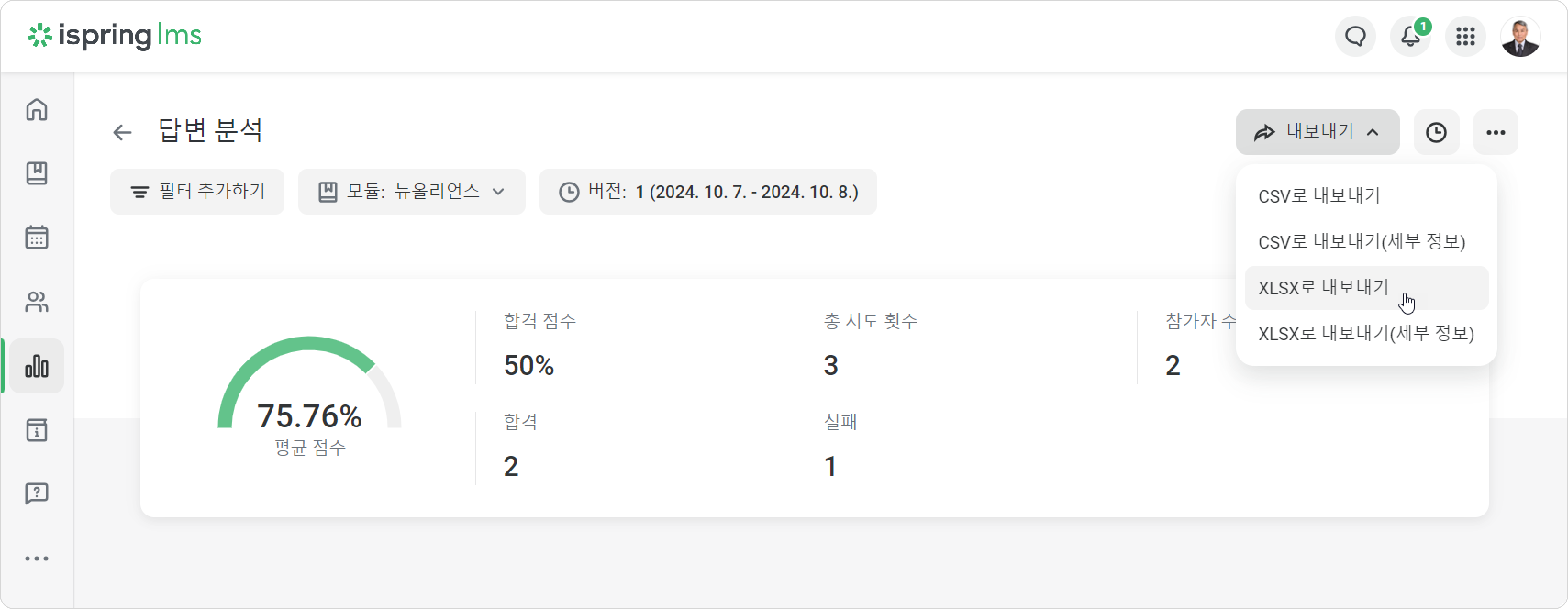Expand the sidebar more options dots
This screenshot has height=609, width=1568.
(36, 559)
